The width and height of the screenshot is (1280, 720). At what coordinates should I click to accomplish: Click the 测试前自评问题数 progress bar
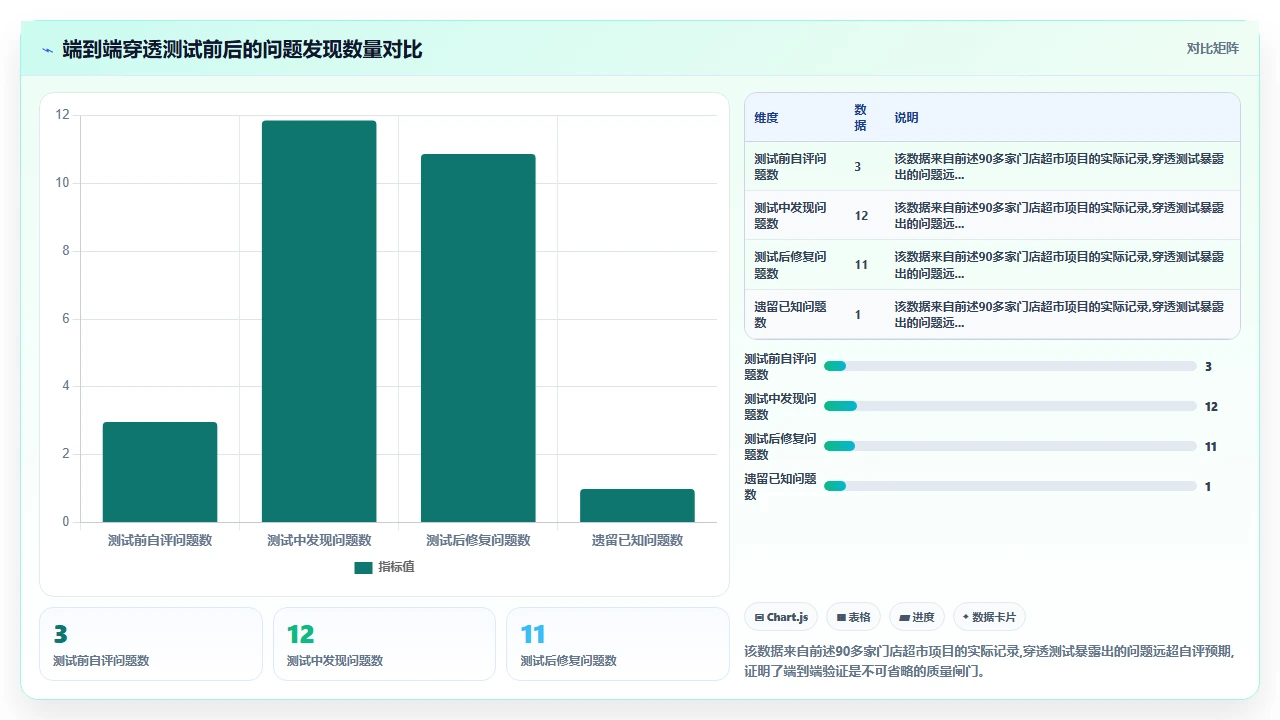tap(1010, 366)
